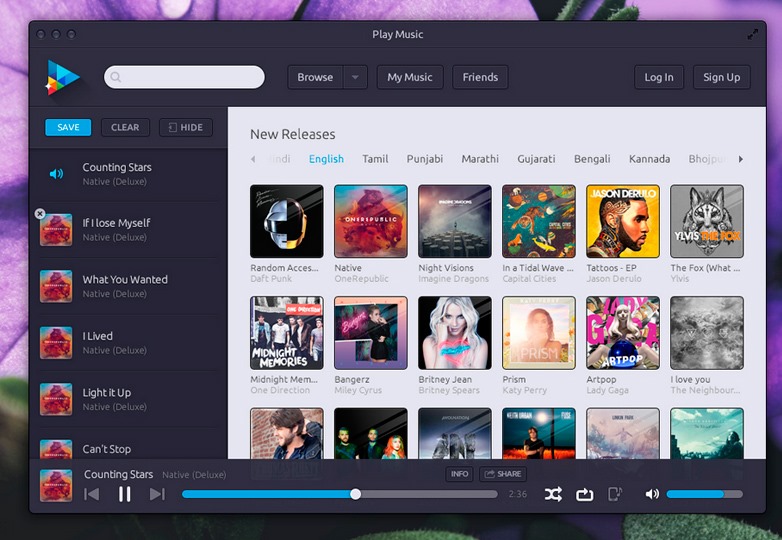
Task: Skip to the next track
Action: pos(157,494)
